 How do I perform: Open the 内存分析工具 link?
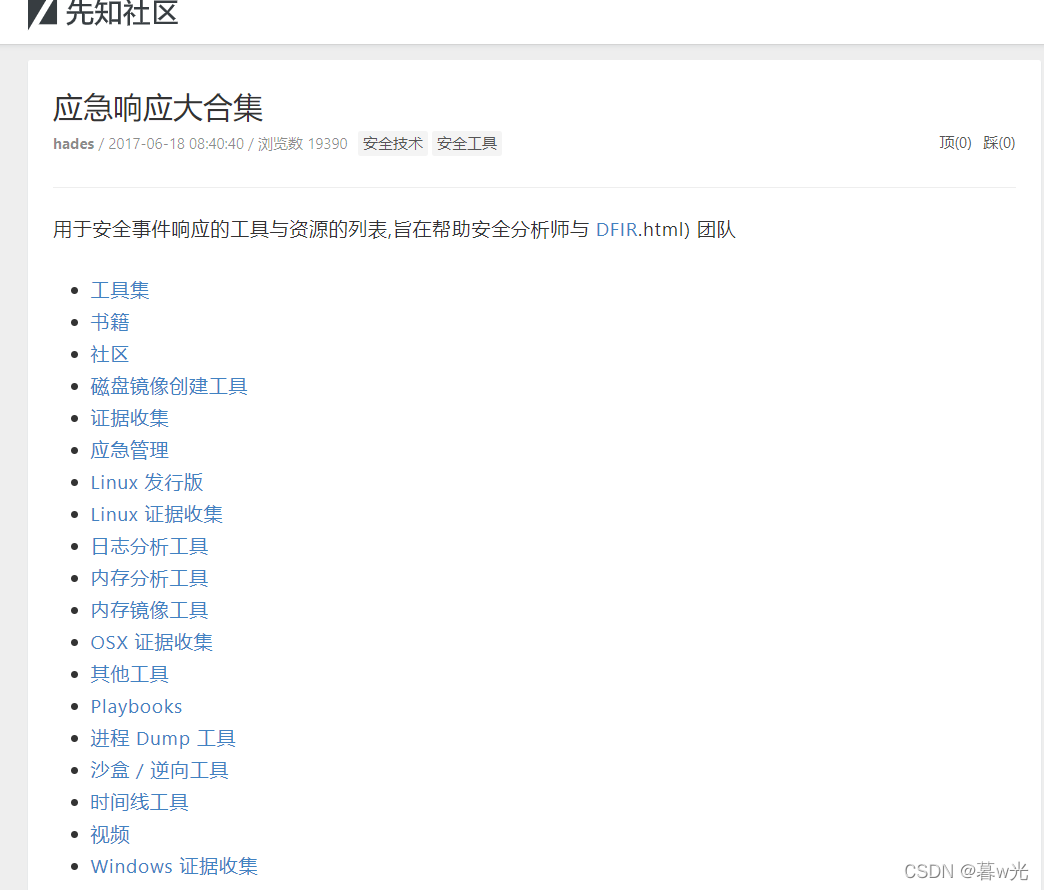click(149, 578)
